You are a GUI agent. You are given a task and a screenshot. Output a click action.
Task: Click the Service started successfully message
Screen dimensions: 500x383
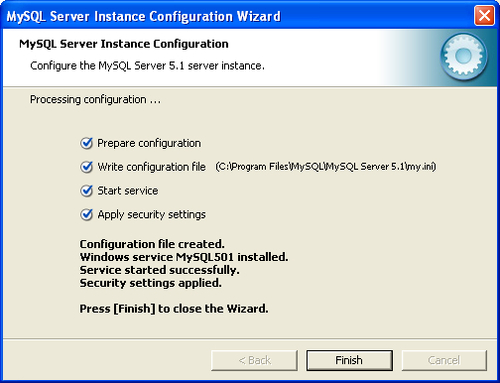tap(160, 270)
